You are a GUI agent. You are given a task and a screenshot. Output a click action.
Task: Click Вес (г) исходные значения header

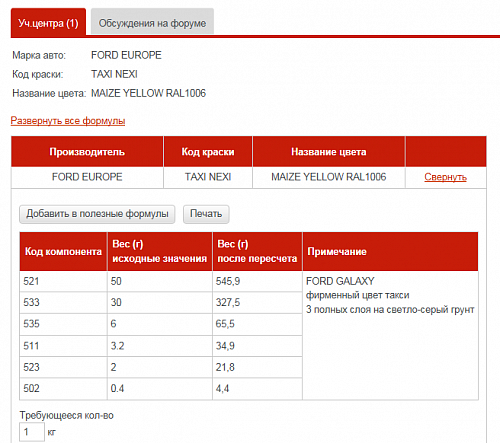[x=160, y=252]
